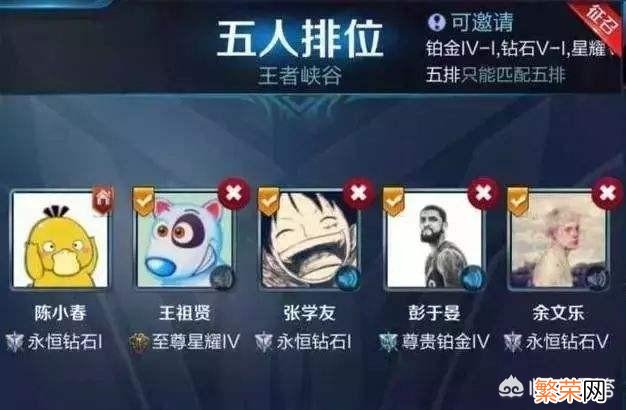Remove player 张学友 with red X

pyautogui.click(x=359, y=193)
